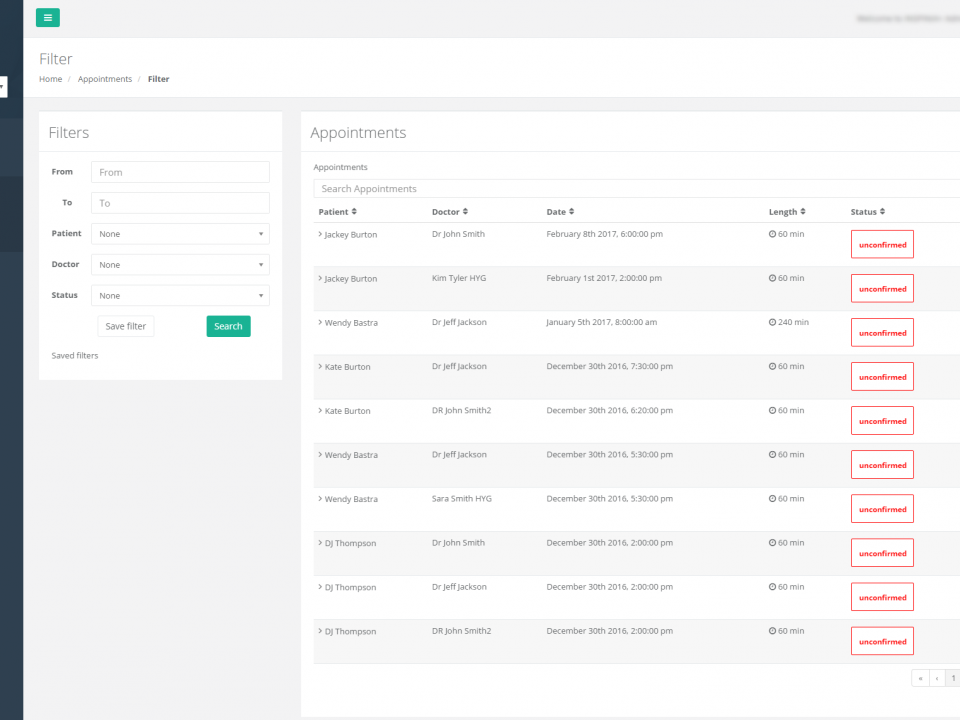Sort appointments by Patient column
The height and width of the screenshot is (720, 960).
337,212
